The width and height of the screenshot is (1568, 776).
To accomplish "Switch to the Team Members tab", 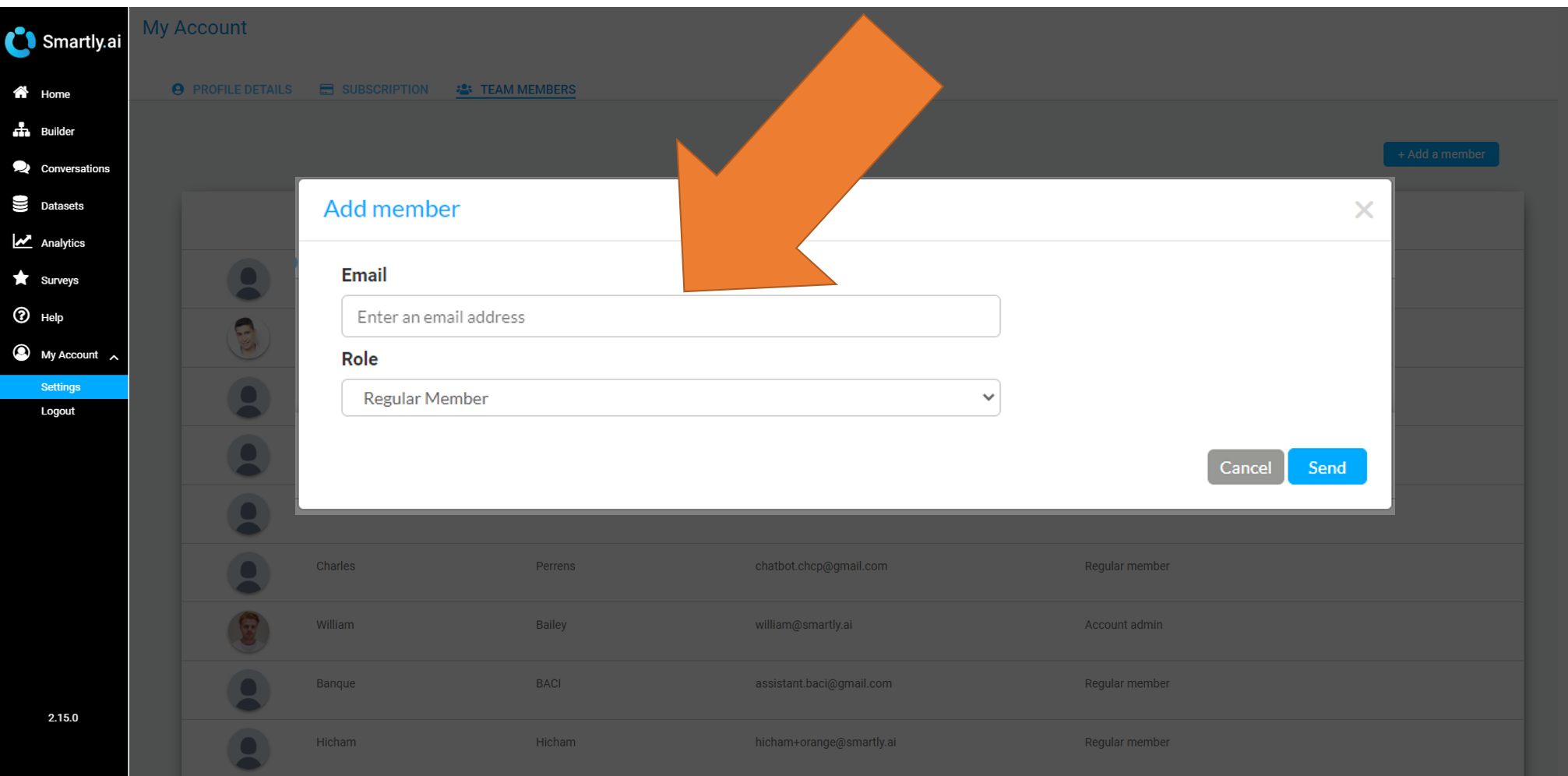I will tap(516, 90).
